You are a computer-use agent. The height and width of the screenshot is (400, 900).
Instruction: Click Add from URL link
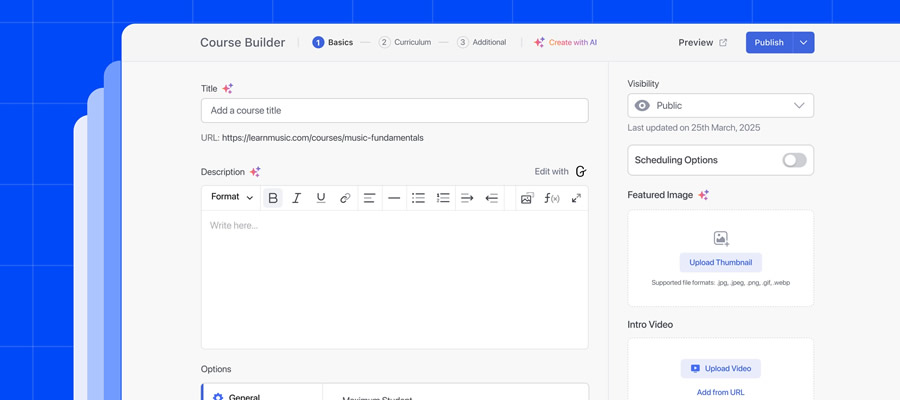(x=721, y=393)
